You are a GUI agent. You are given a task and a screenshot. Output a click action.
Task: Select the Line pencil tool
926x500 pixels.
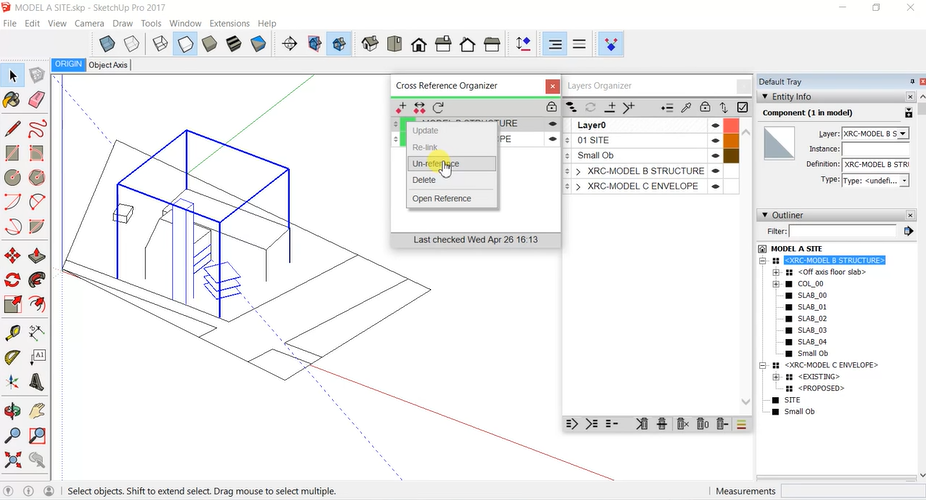(x=12, y=127)
